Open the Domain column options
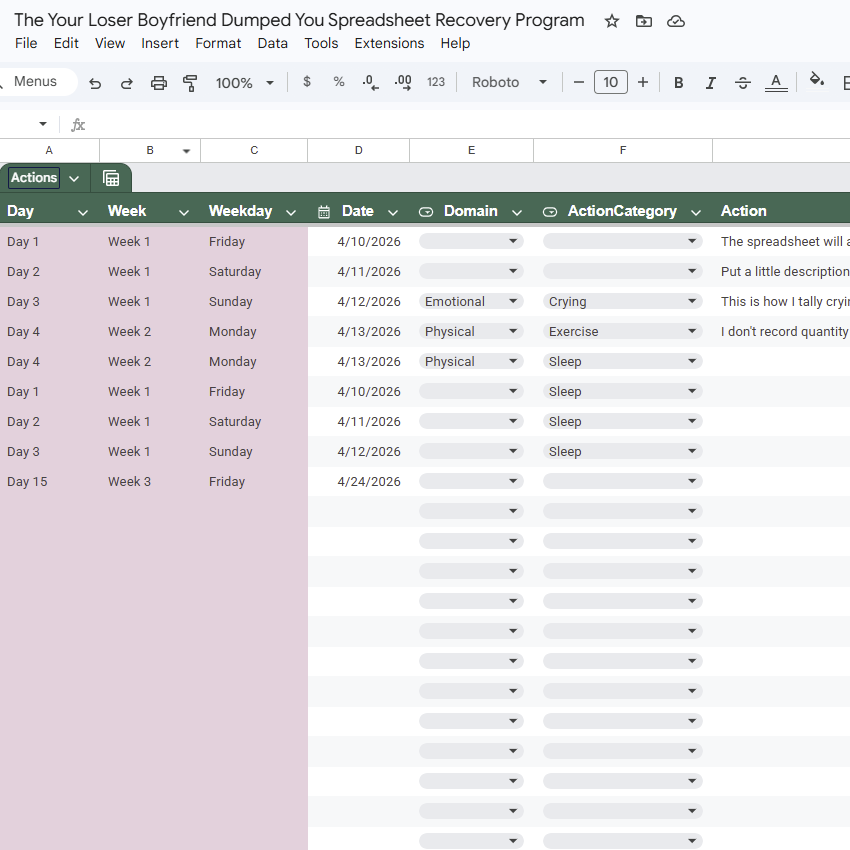 (517, 212)
